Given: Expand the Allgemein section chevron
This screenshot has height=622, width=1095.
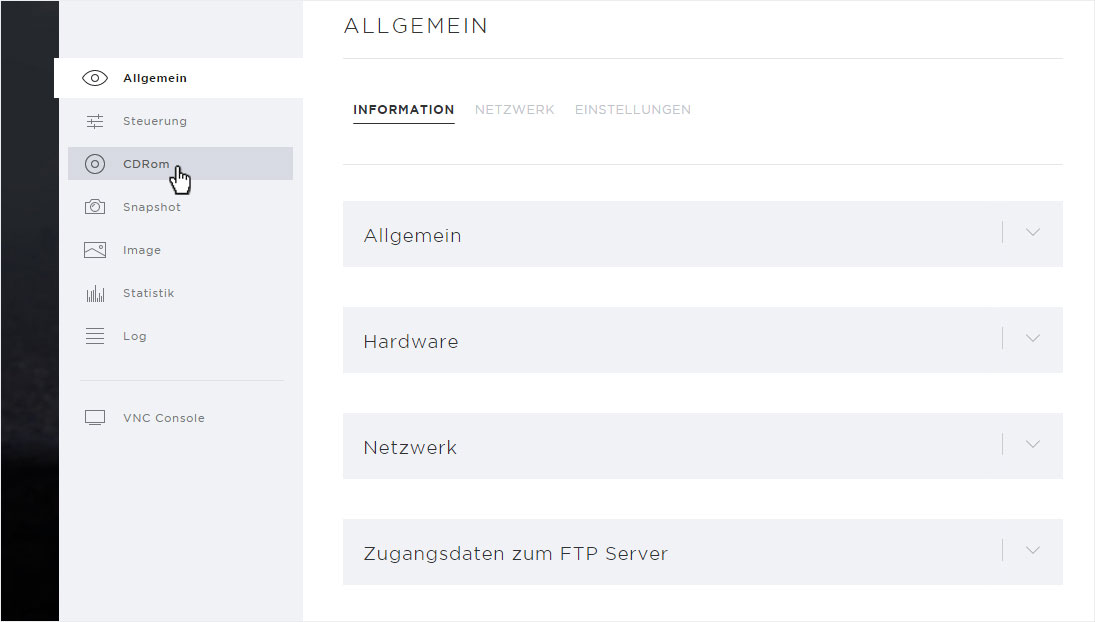Looking at the screenshot, I should coord(1033,232).
